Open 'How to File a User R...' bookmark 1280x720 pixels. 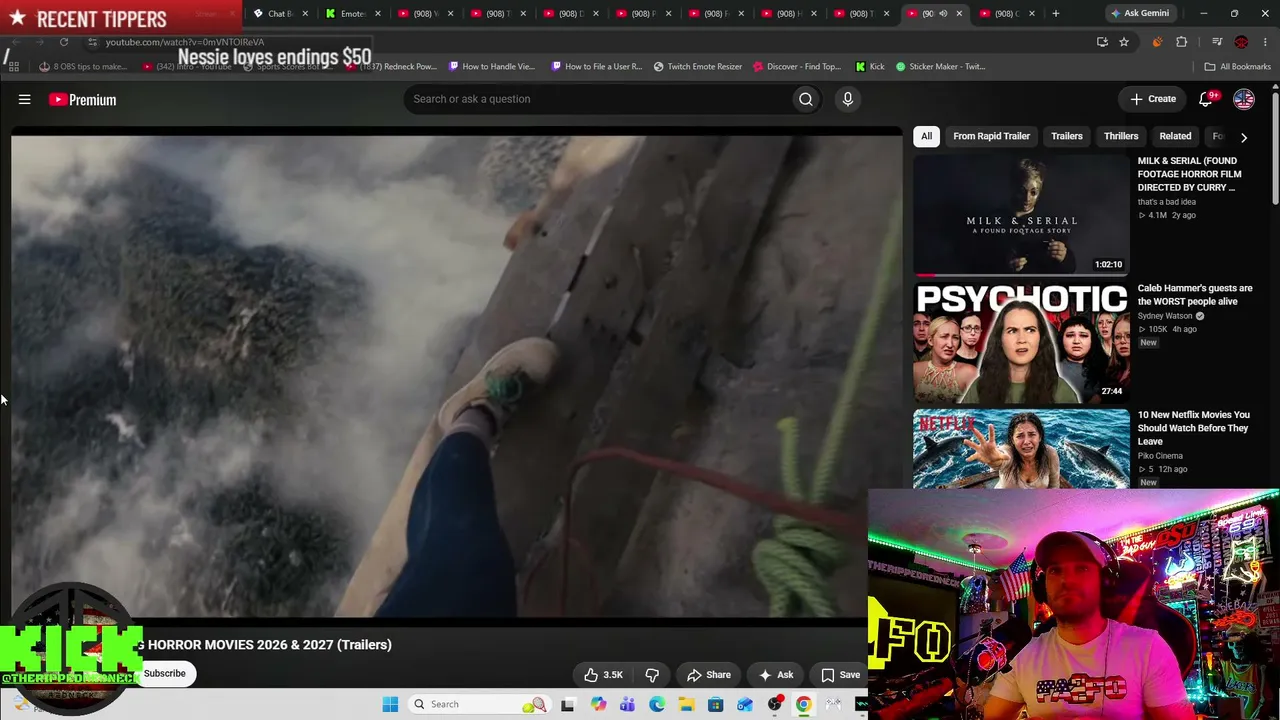[597, 67]
